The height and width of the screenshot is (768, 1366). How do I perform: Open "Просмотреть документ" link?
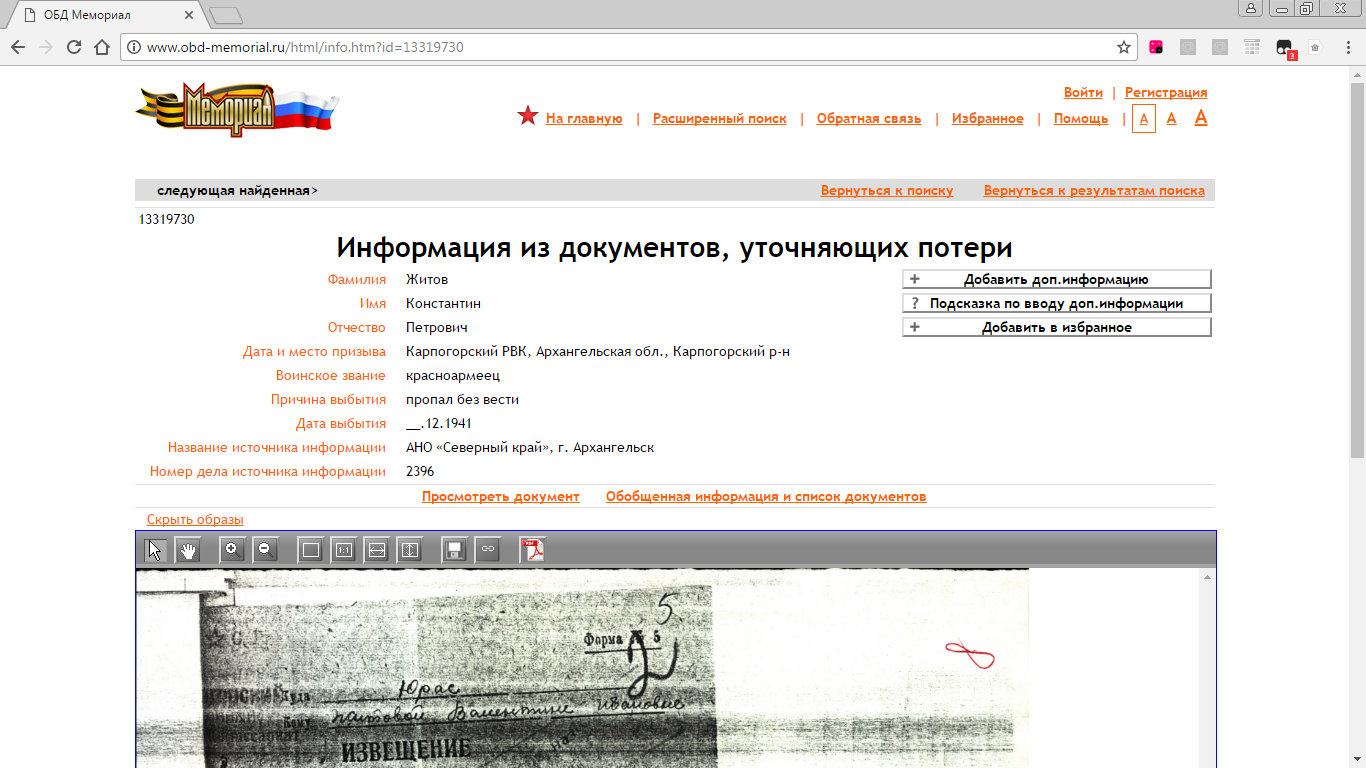pos(501,497)
